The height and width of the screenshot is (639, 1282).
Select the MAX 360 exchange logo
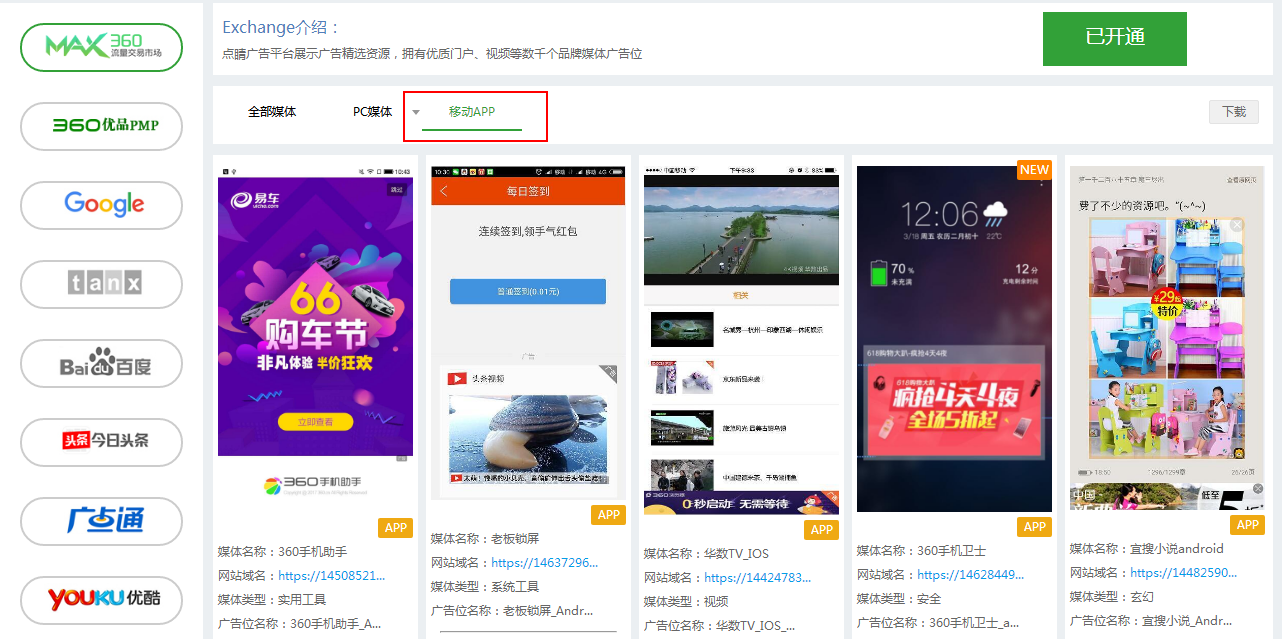tap(102, 47)
